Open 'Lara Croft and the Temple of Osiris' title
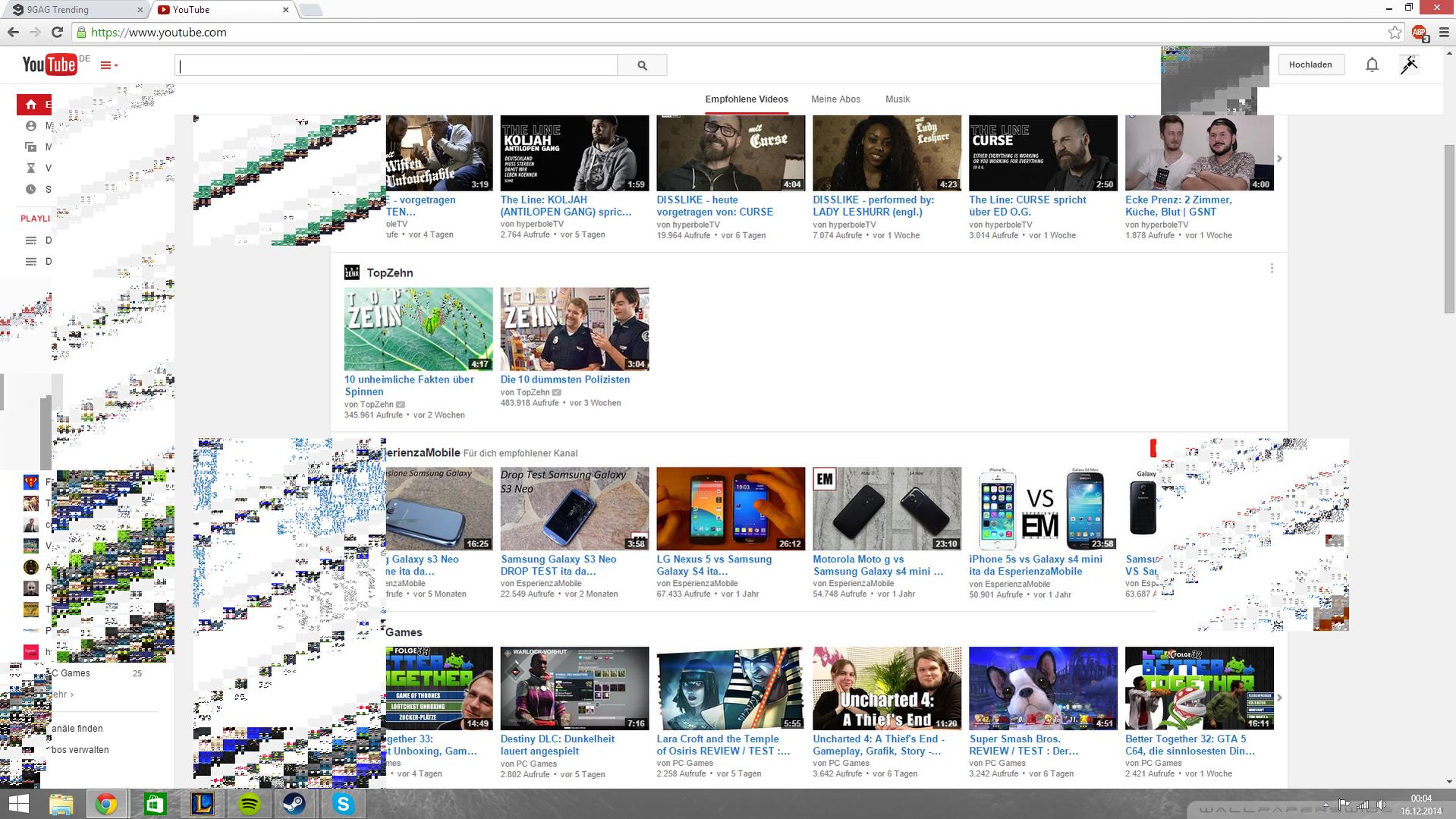The width and height of the screenshot is (1456, 819). tap(723, 745)
